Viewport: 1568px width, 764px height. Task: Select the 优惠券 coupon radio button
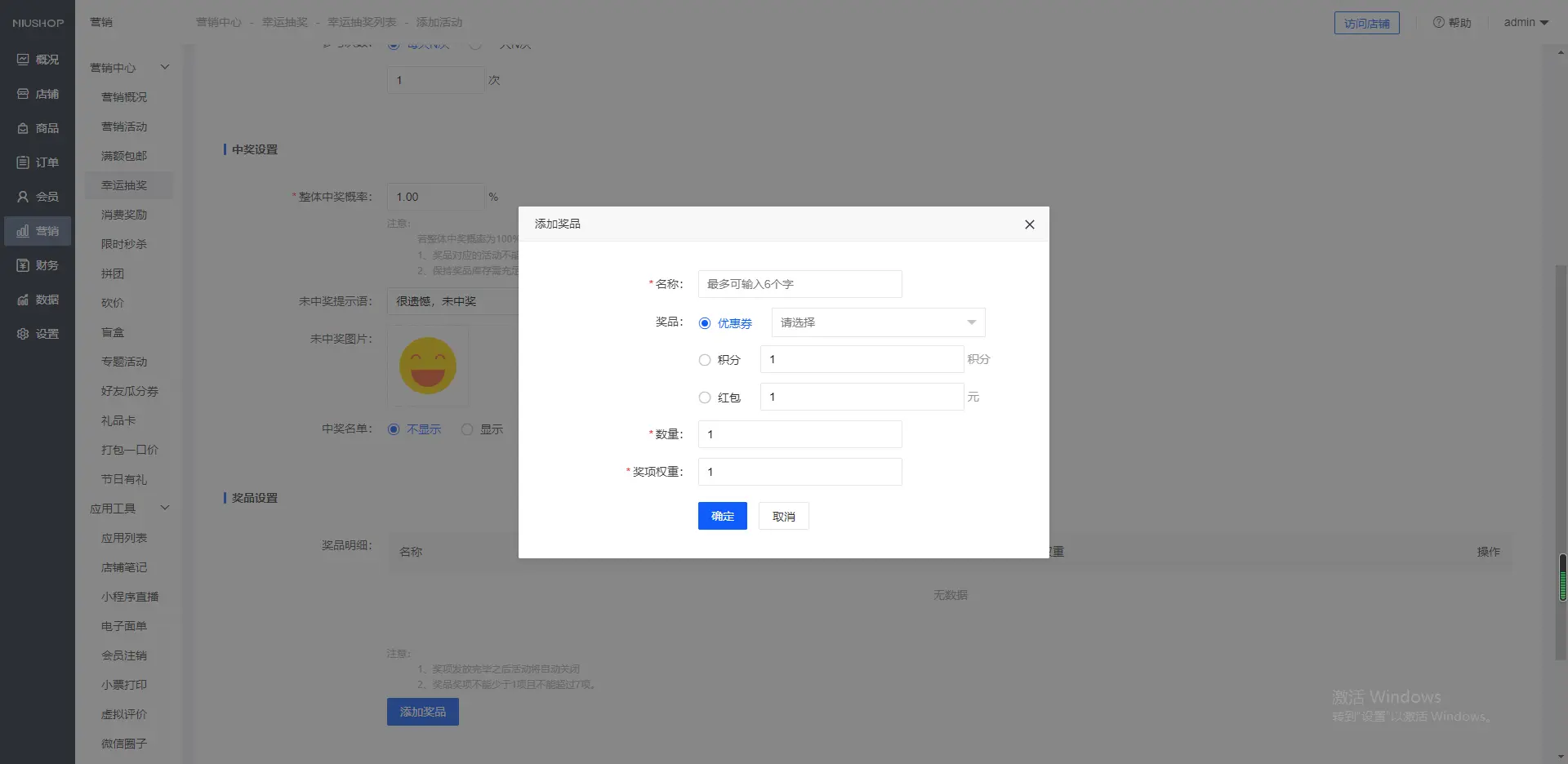tap(705, 323)
